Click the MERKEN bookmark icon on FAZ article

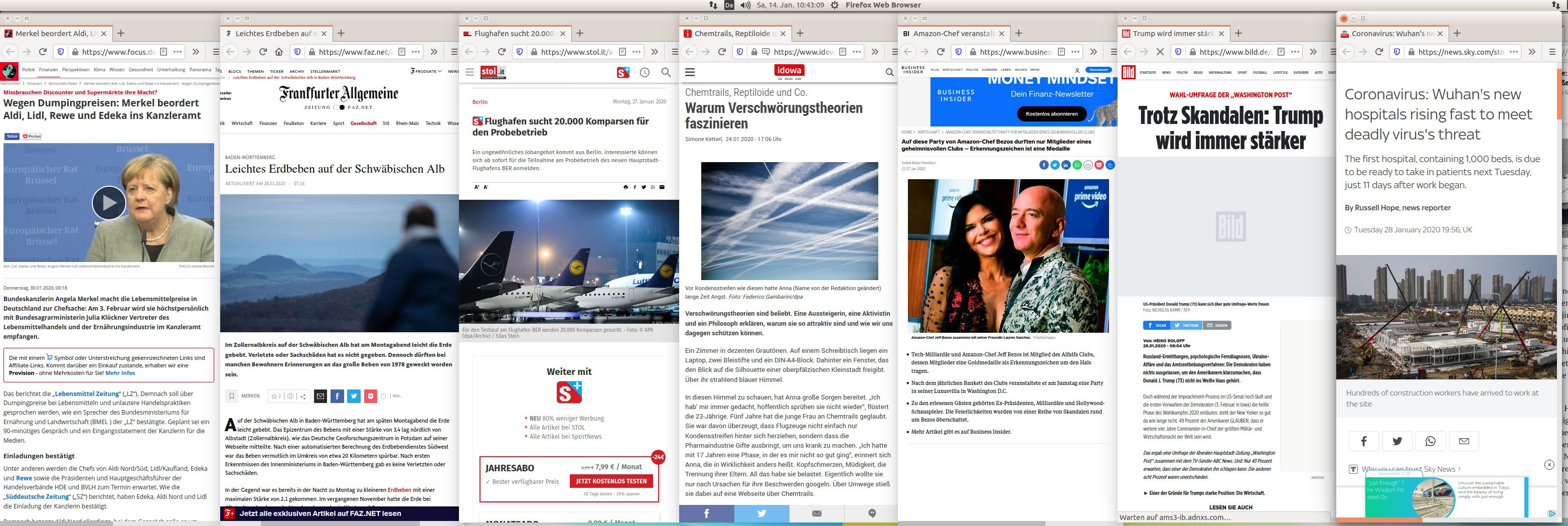click(231, 397)
